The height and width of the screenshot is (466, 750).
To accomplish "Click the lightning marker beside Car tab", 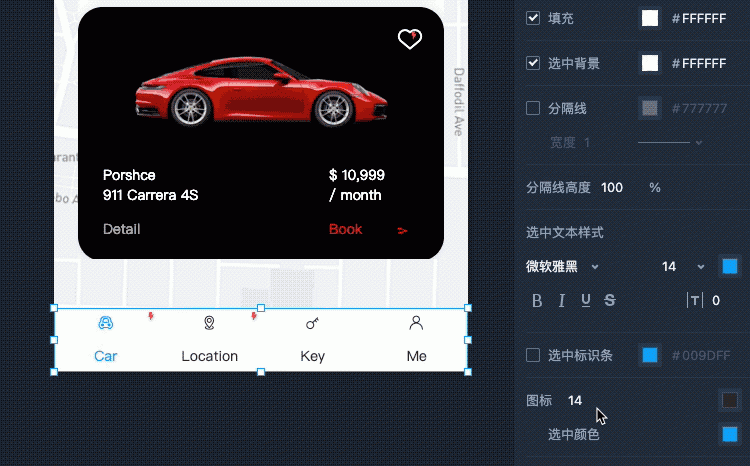I will pos(151,316).
